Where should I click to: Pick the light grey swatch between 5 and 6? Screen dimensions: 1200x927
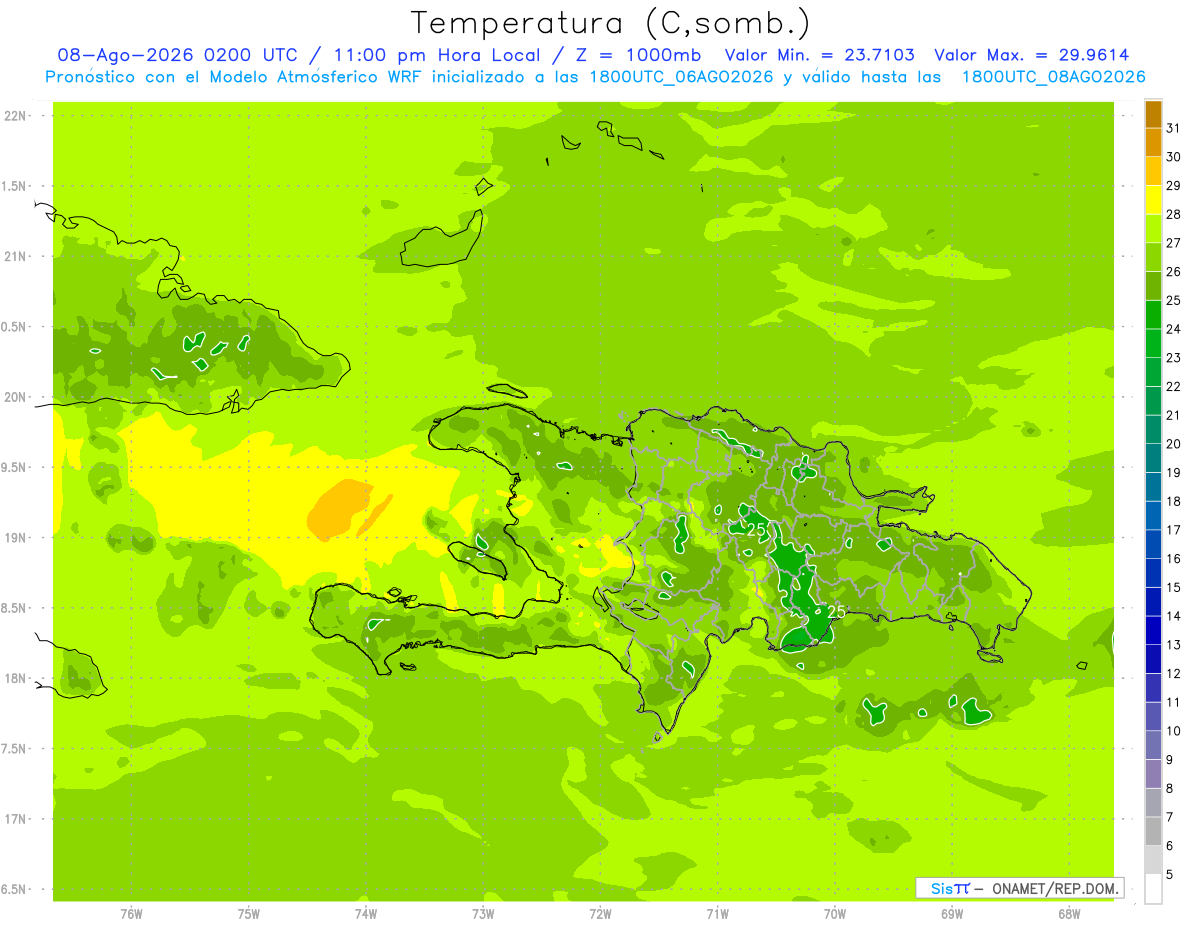point(1153,860)
